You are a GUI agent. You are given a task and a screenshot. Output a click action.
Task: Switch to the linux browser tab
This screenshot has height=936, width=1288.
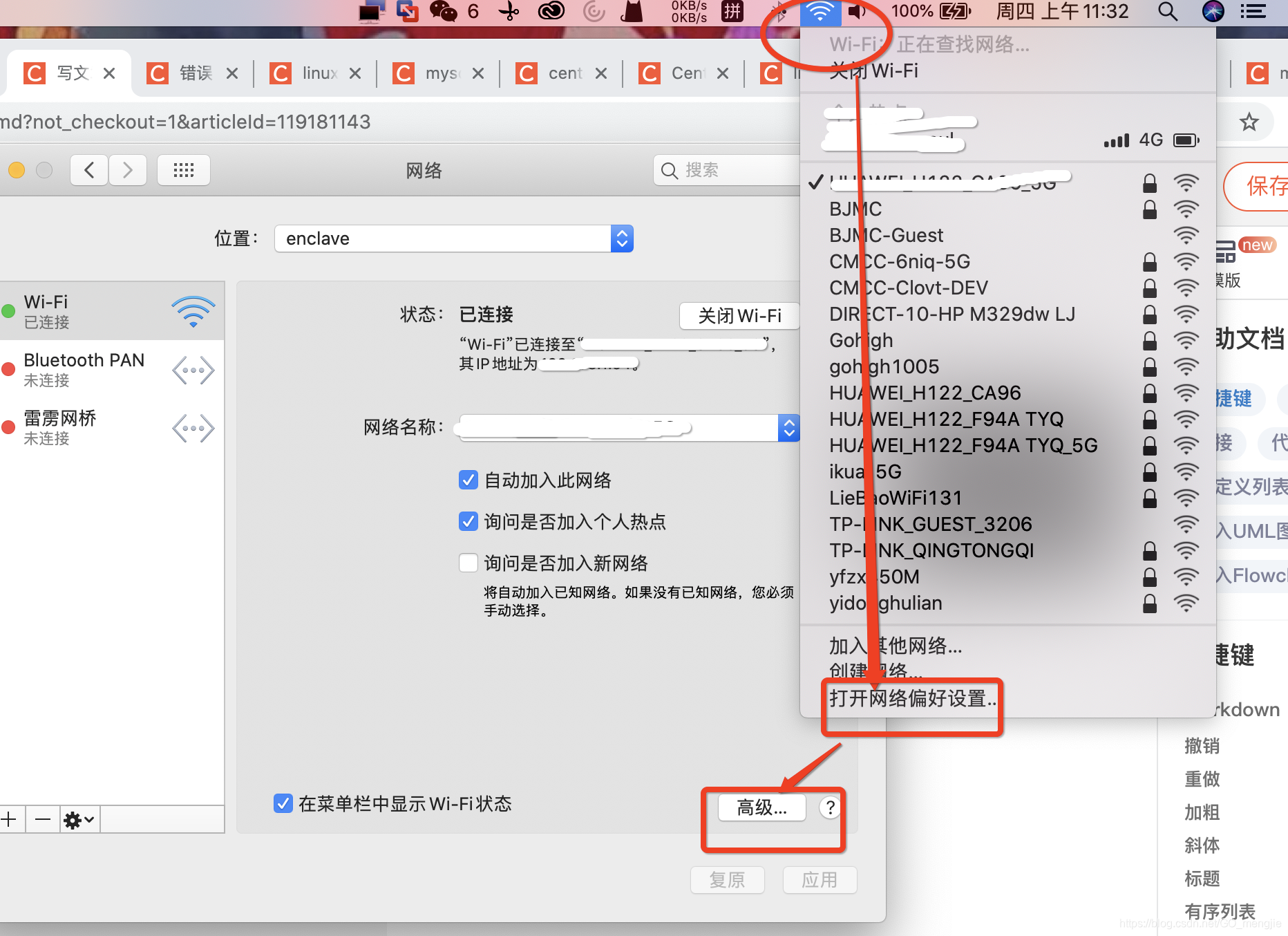[316, 73]
